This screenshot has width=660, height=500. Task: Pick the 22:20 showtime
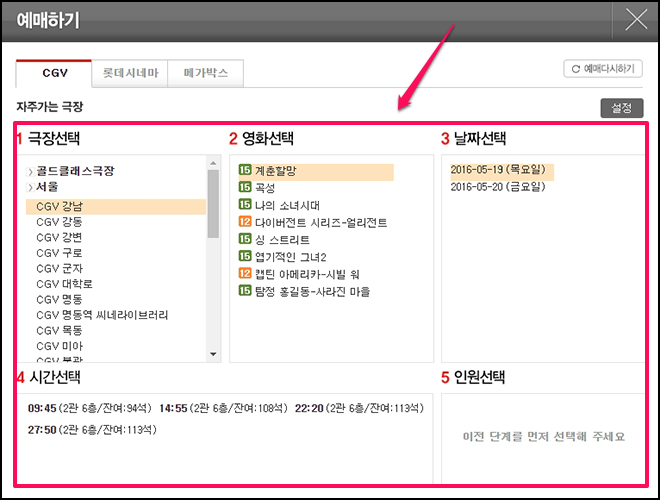click(359, 408)
